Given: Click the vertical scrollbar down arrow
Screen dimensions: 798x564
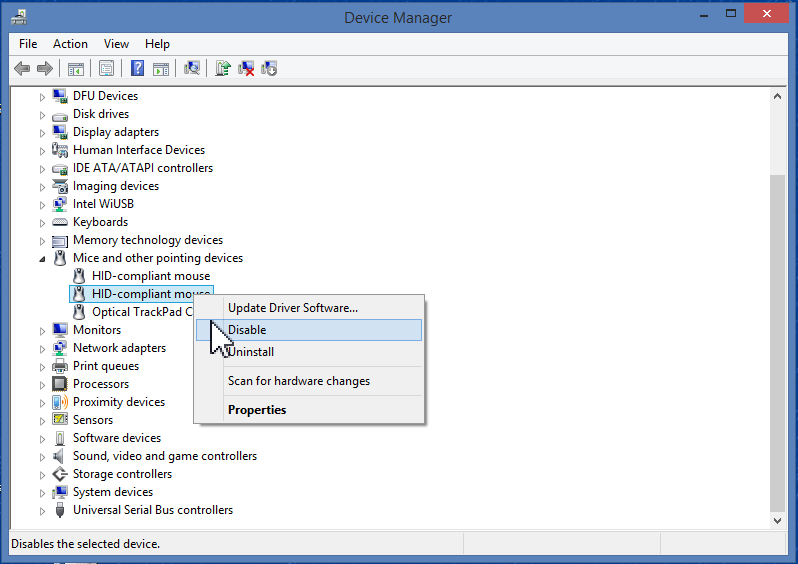Looking at the screenshot, I should tap(777, 520).
